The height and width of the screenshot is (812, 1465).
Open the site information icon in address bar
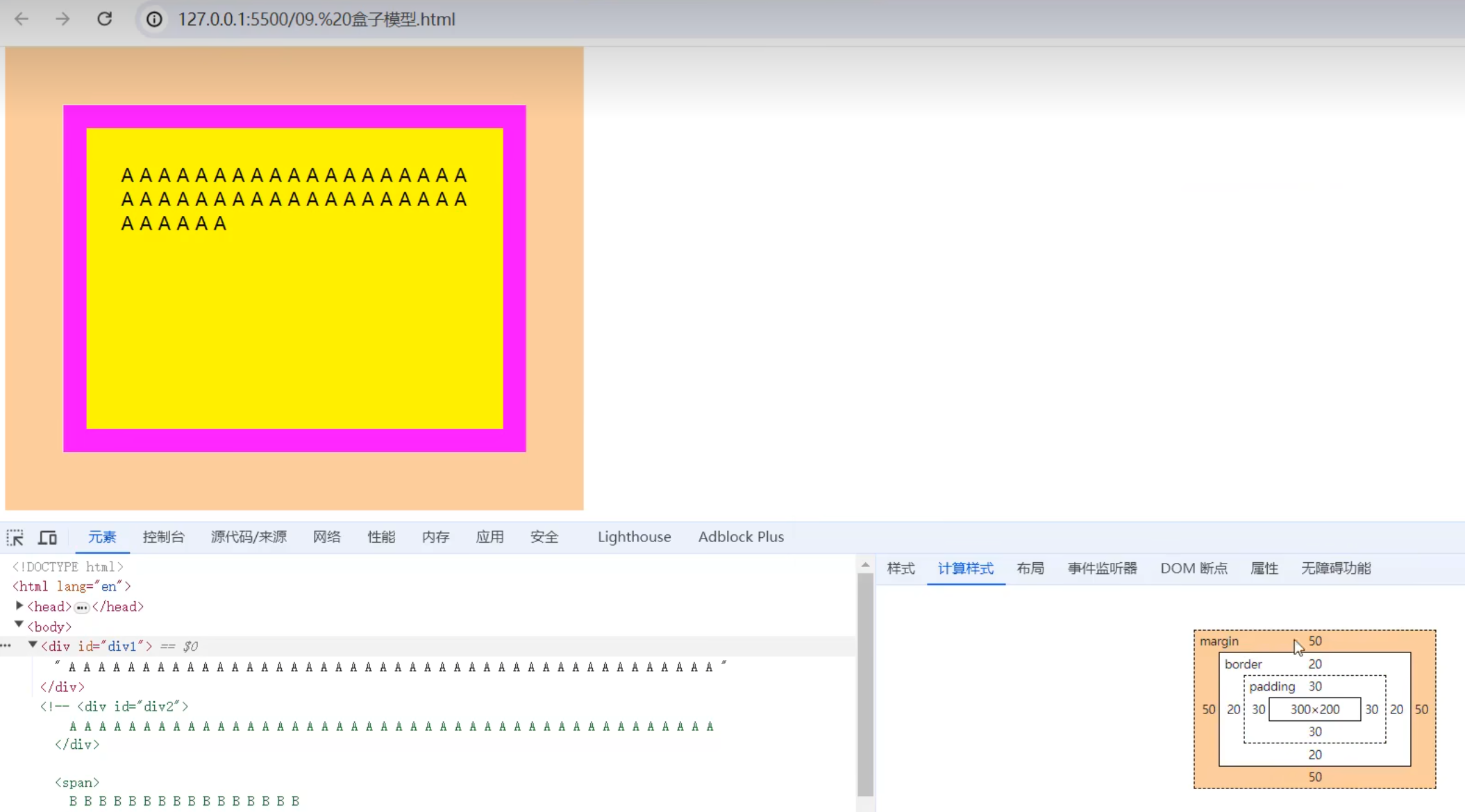click(153, 19)
